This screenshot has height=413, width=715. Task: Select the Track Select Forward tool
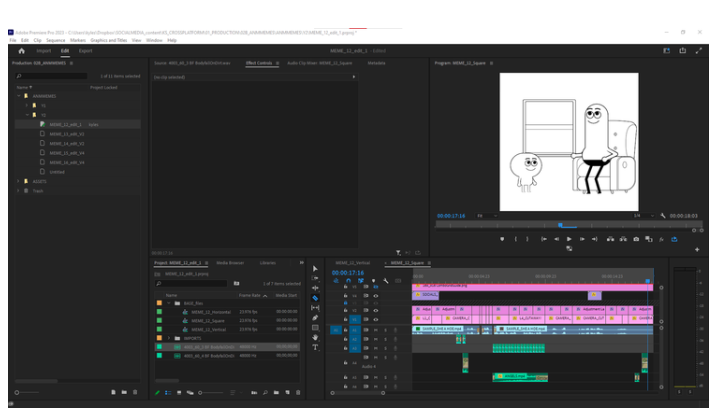click(x=315, y=278)
